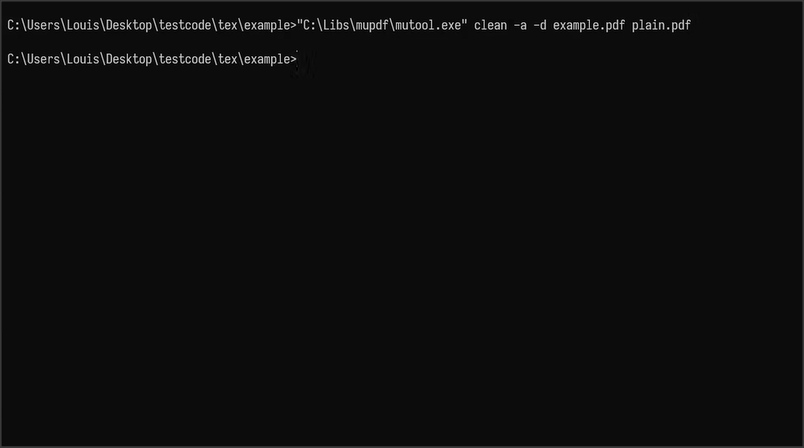Click "Louis" in the second prompt line
The width and height of the screenshot is (804, 448).
(x=83, y=59)
